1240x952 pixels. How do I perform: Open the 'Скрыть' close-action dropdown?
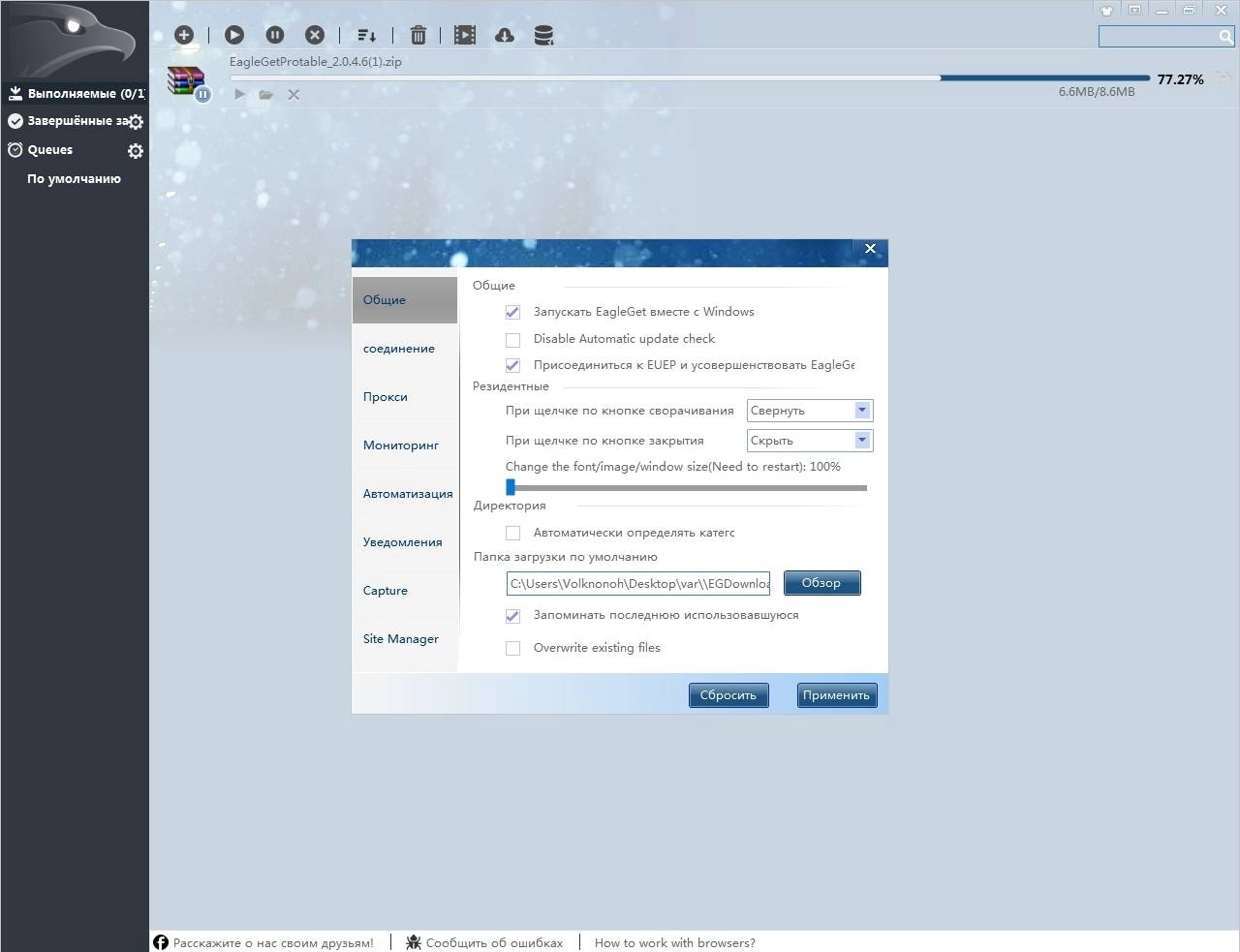click(x=810, y=441)
